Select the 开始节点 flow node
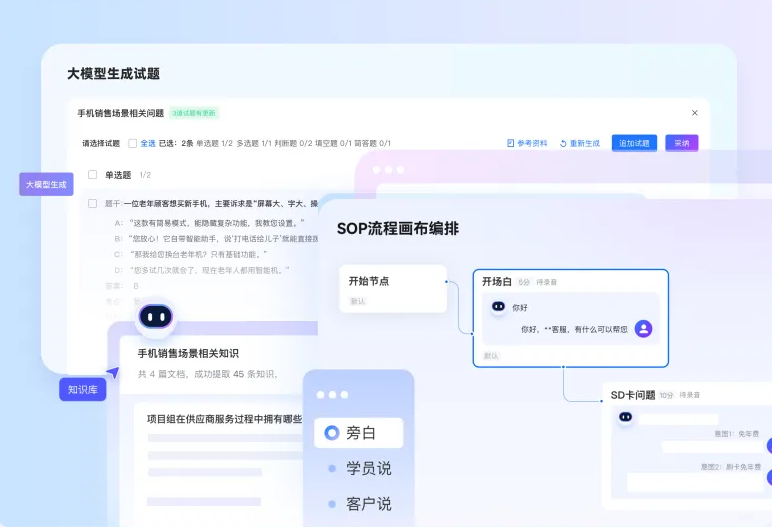The image size is (772, 527). pos(392,288)
